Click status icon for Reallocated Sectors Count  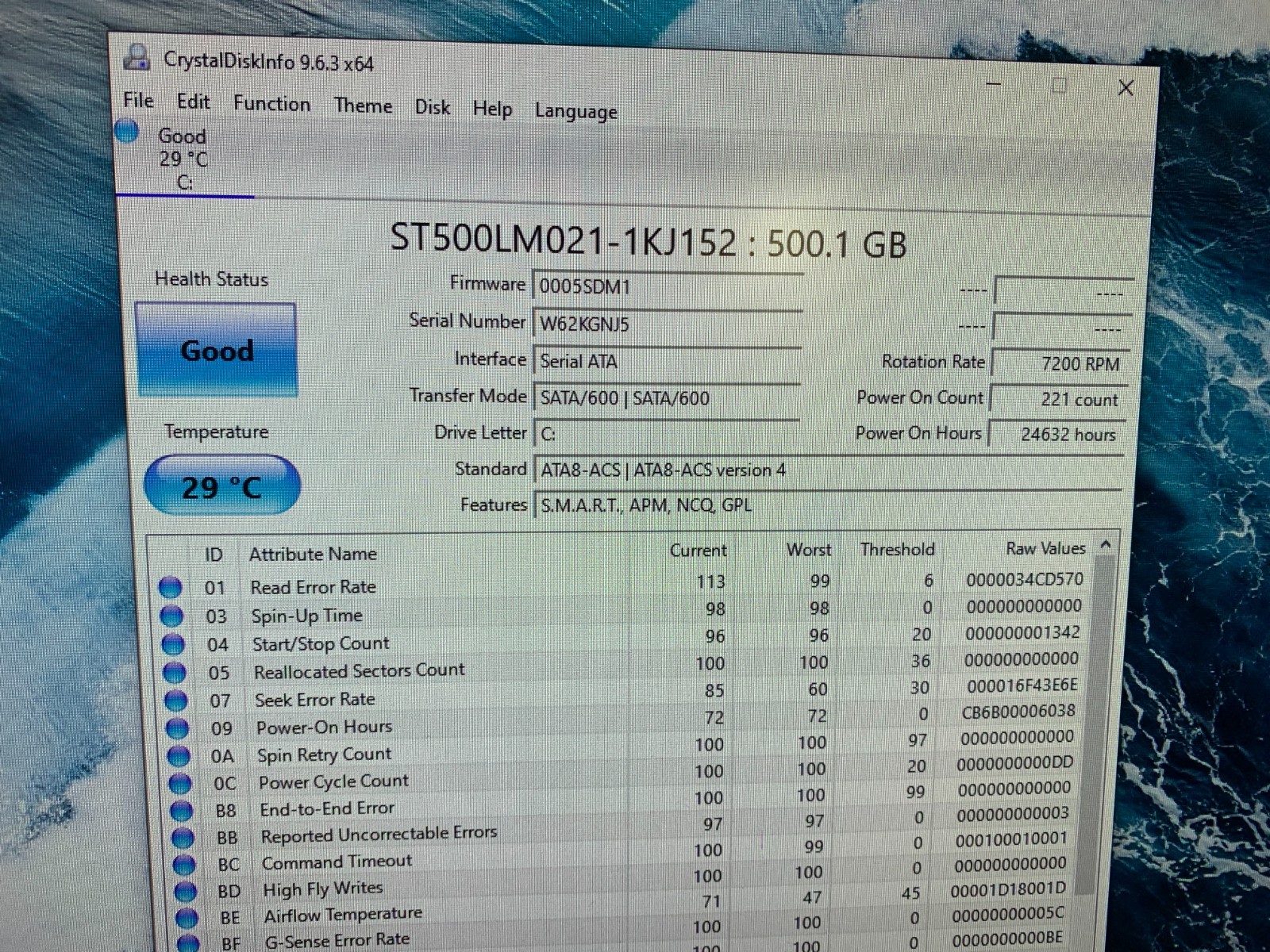pyautogui.click(x=174, y=673)
